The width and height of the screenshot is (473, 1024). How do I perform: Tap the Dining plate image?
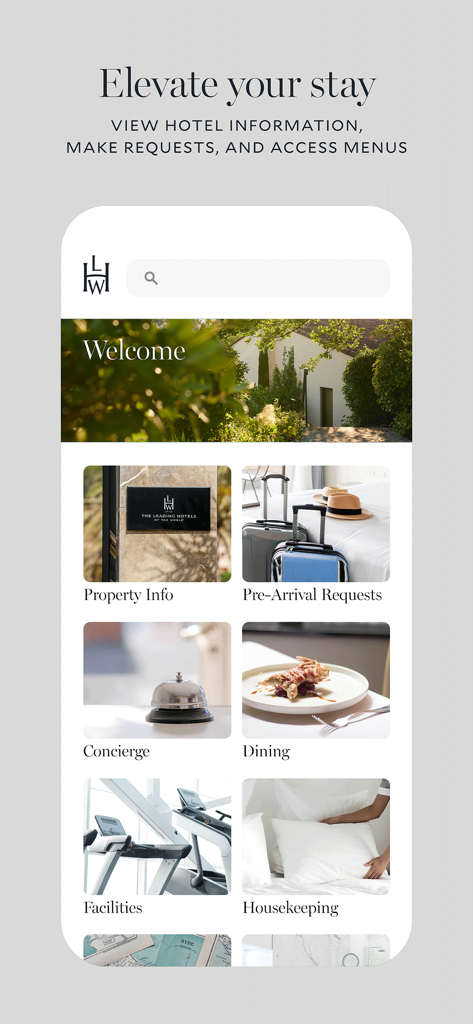click(x=316, y=680)
